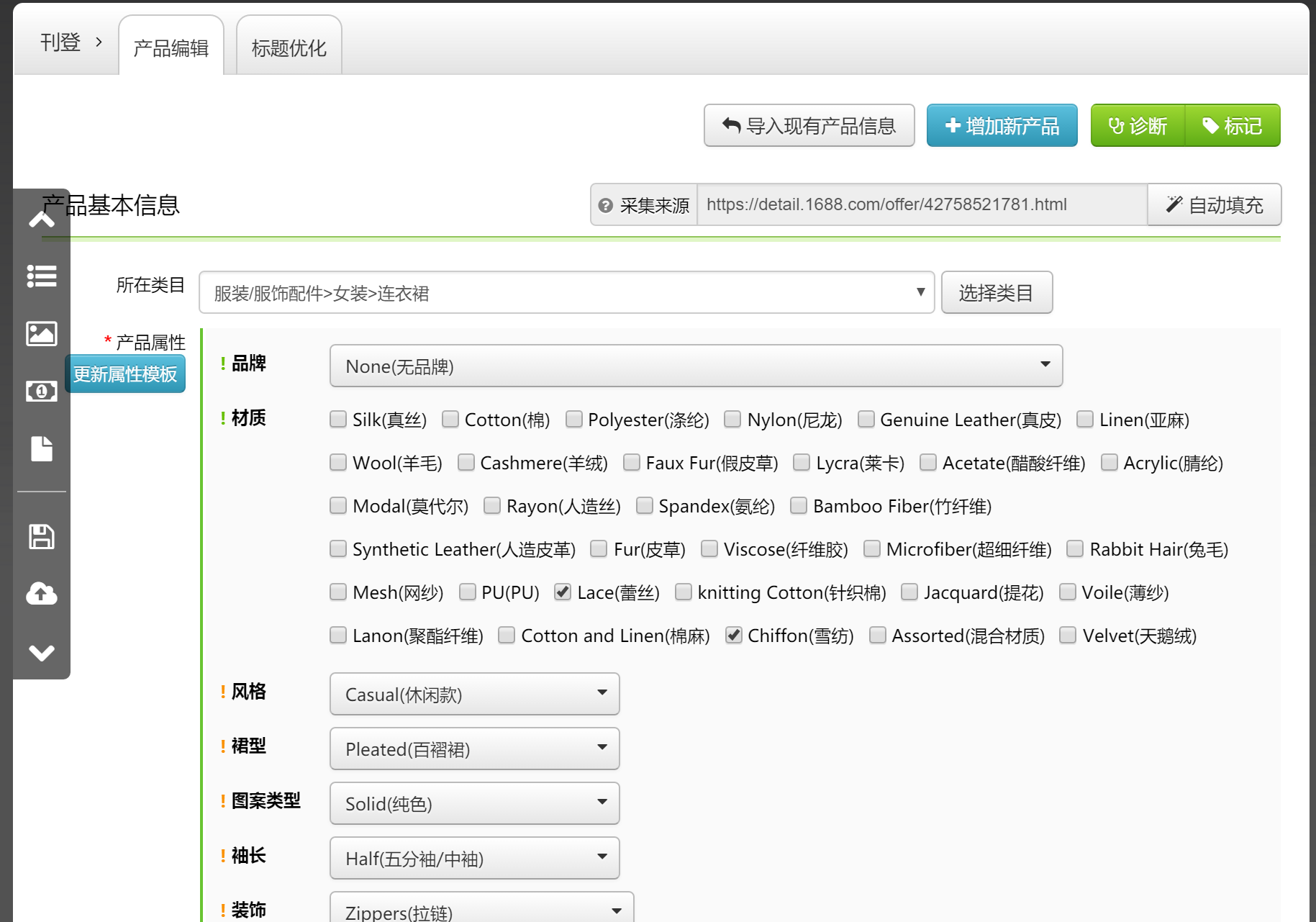Click the 诊断 diagnose button

(x=1138, y=125)
